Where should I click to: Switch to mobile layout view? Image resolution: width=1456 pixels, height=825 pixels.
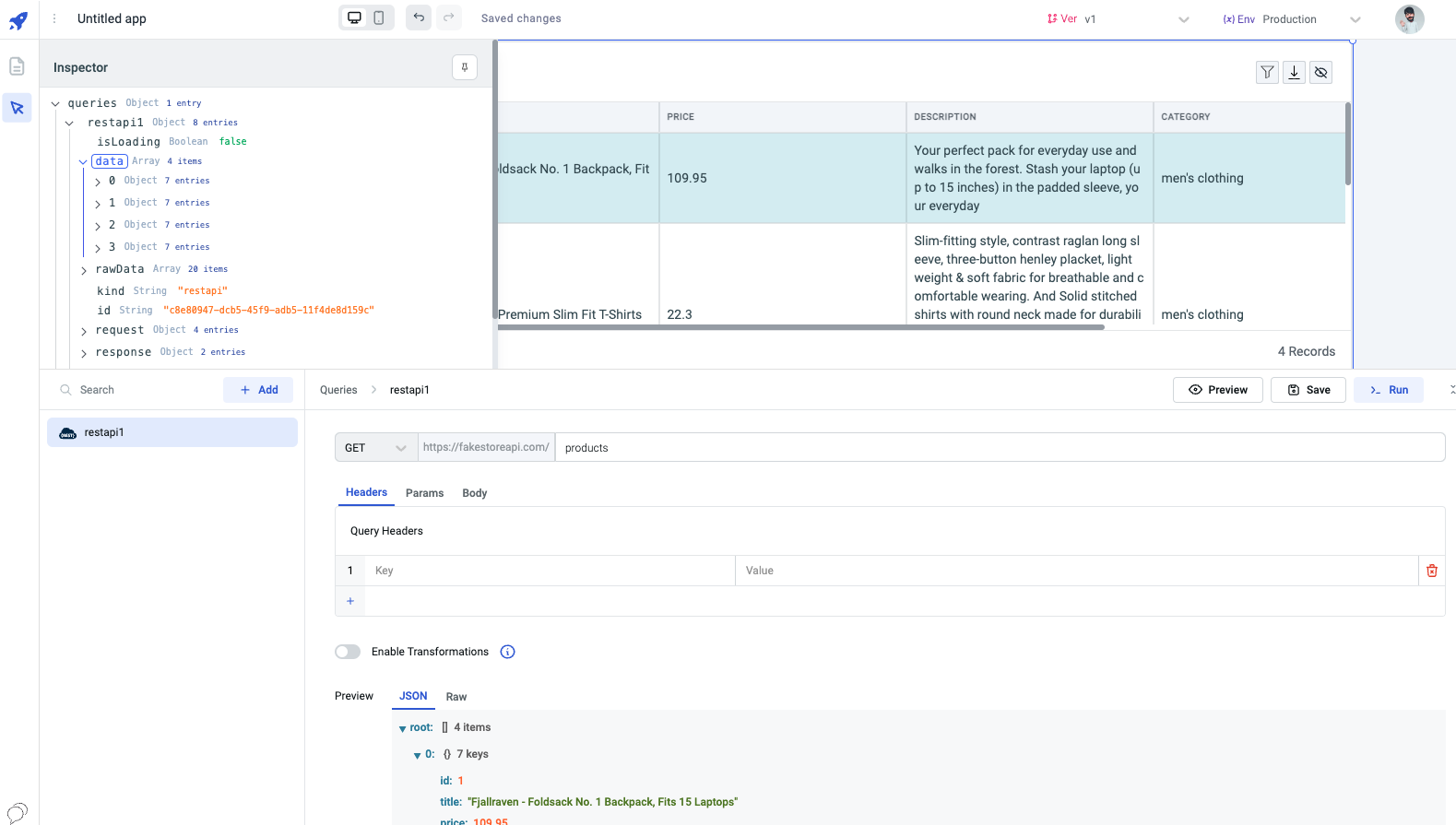coord(379,18)
